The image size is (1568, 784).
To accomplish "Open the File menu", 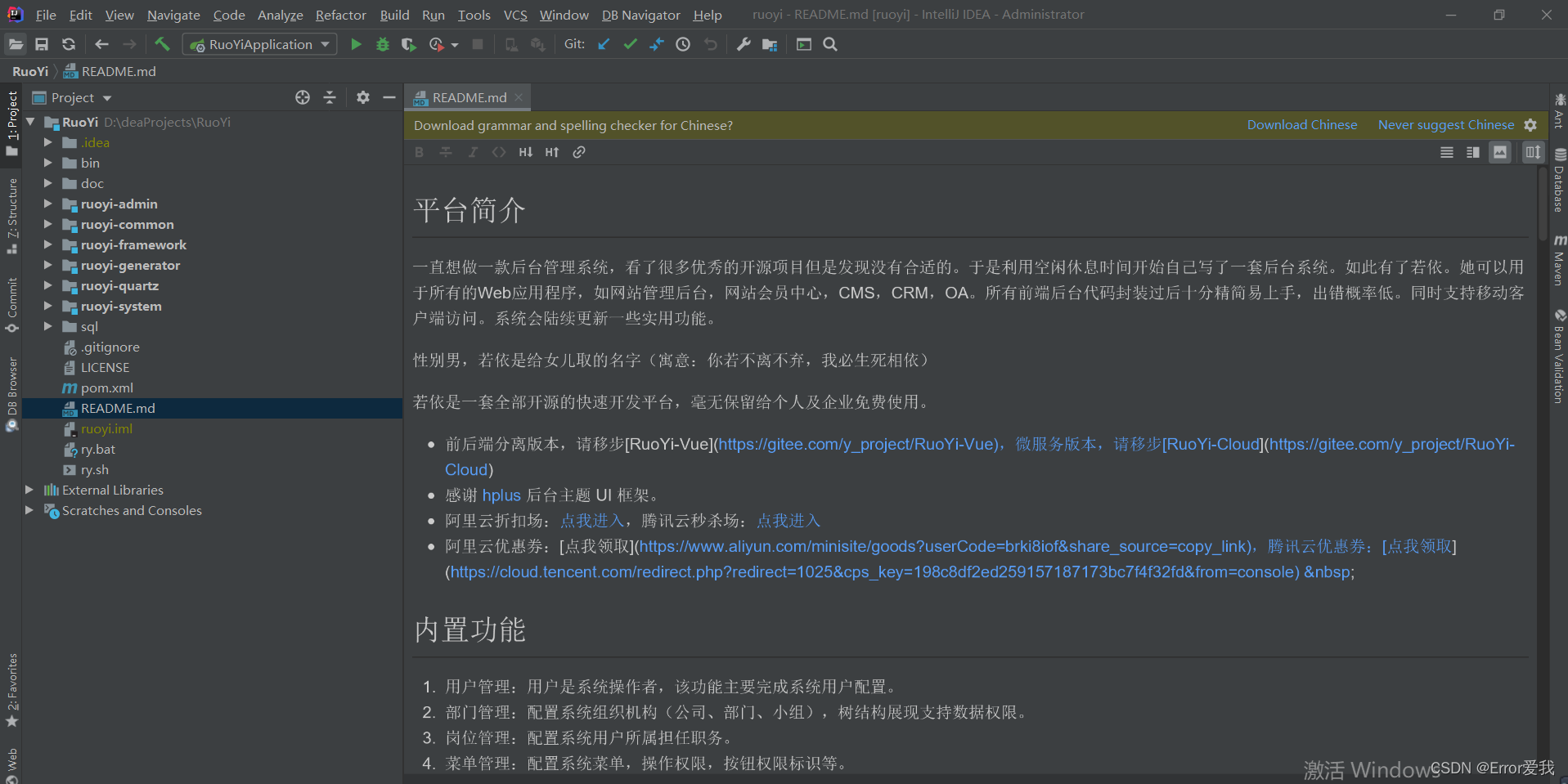I will pyautogui.click(x=46, y=15).
